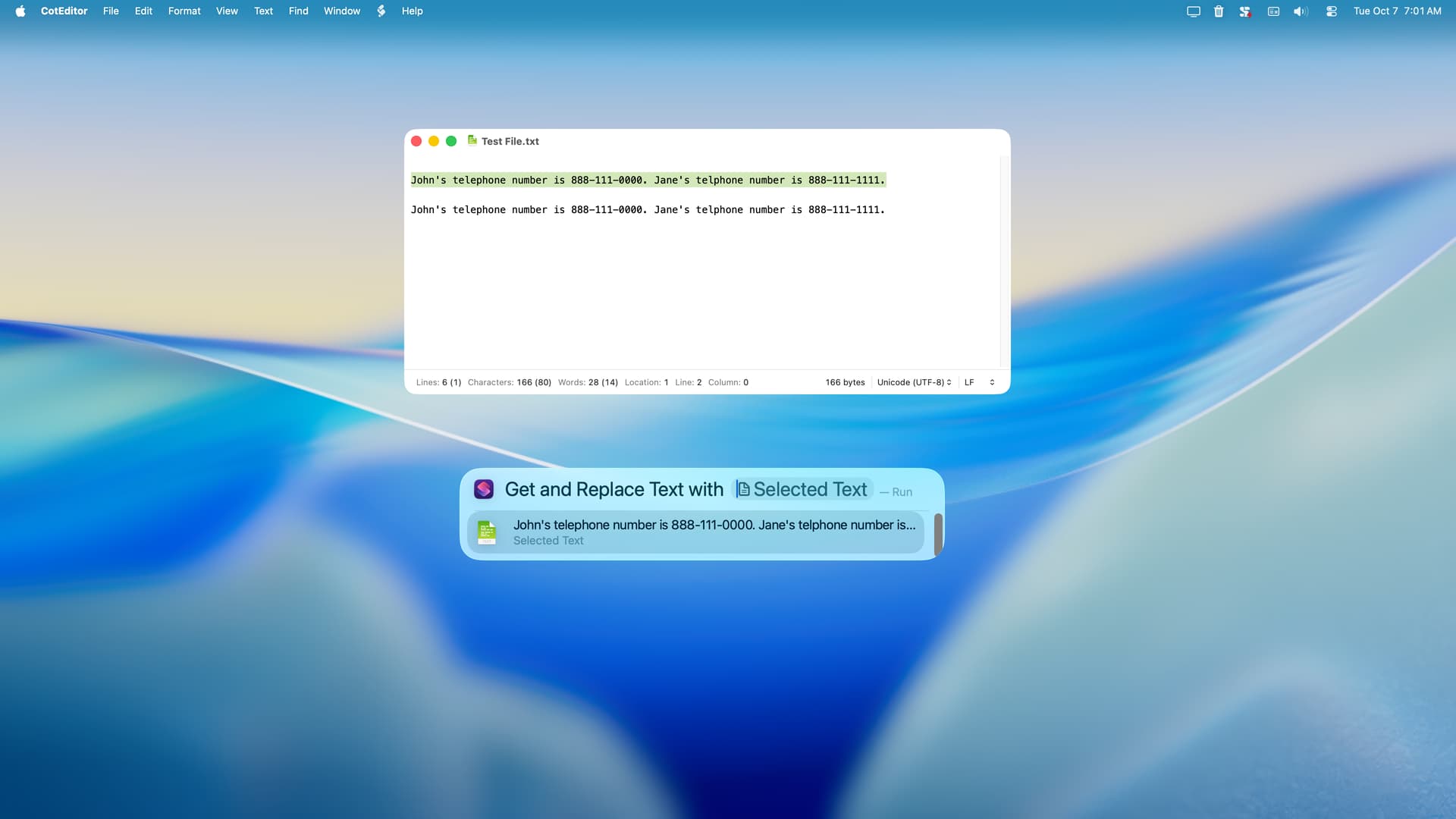The height and width of the screenshot is (819, 1456).
Task: Open Control Center toggles icon
Action: [1331, 11]
